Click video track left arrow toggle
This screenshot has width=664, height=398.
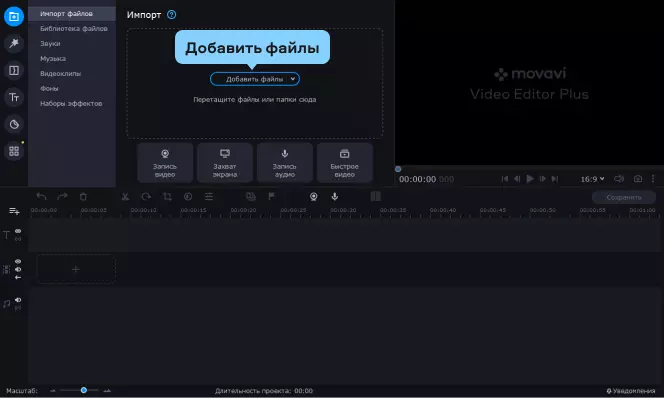(x=18, y=278)
